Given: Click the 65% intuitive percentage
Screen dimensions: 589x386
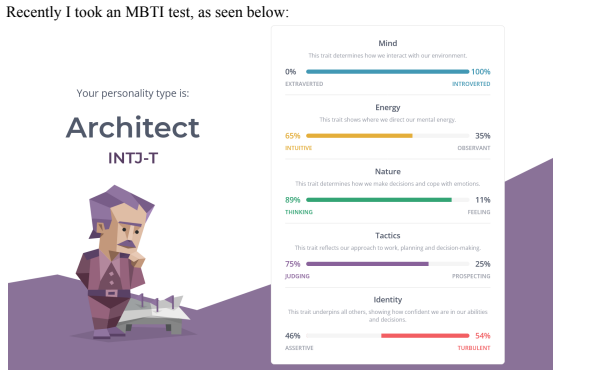Looking at the screenshot, I should click(293, 136).
